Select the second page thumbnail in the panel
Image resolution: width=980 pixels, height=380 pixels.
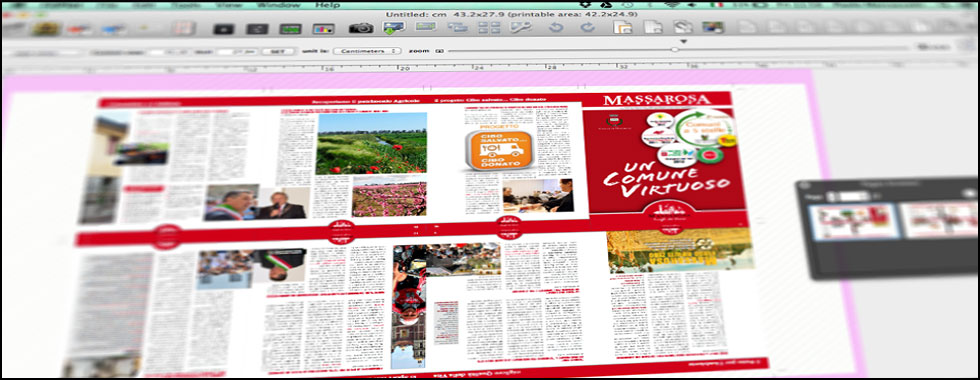940,219
